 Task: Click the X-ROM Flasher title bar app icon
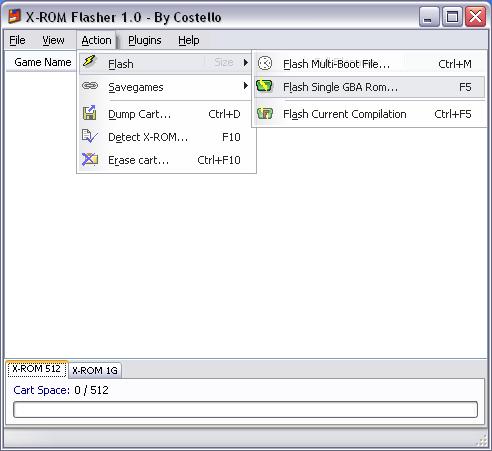click(x=15, y=16)
